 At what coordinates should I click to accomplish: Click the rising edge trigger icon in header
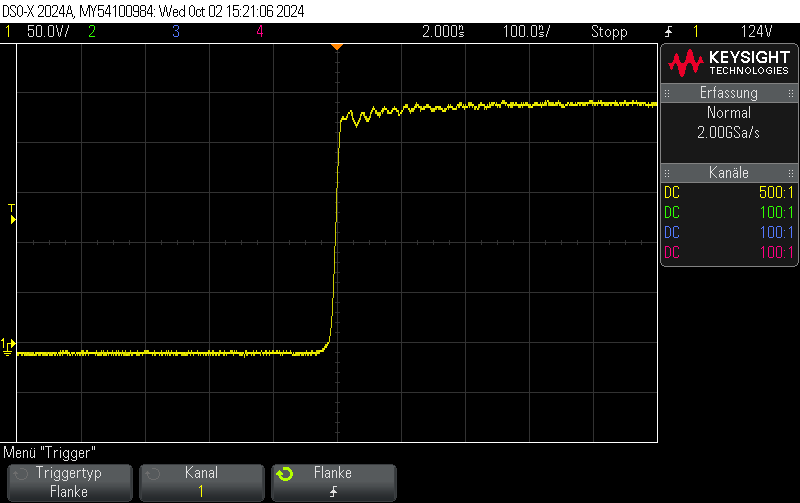click(668, 32)
